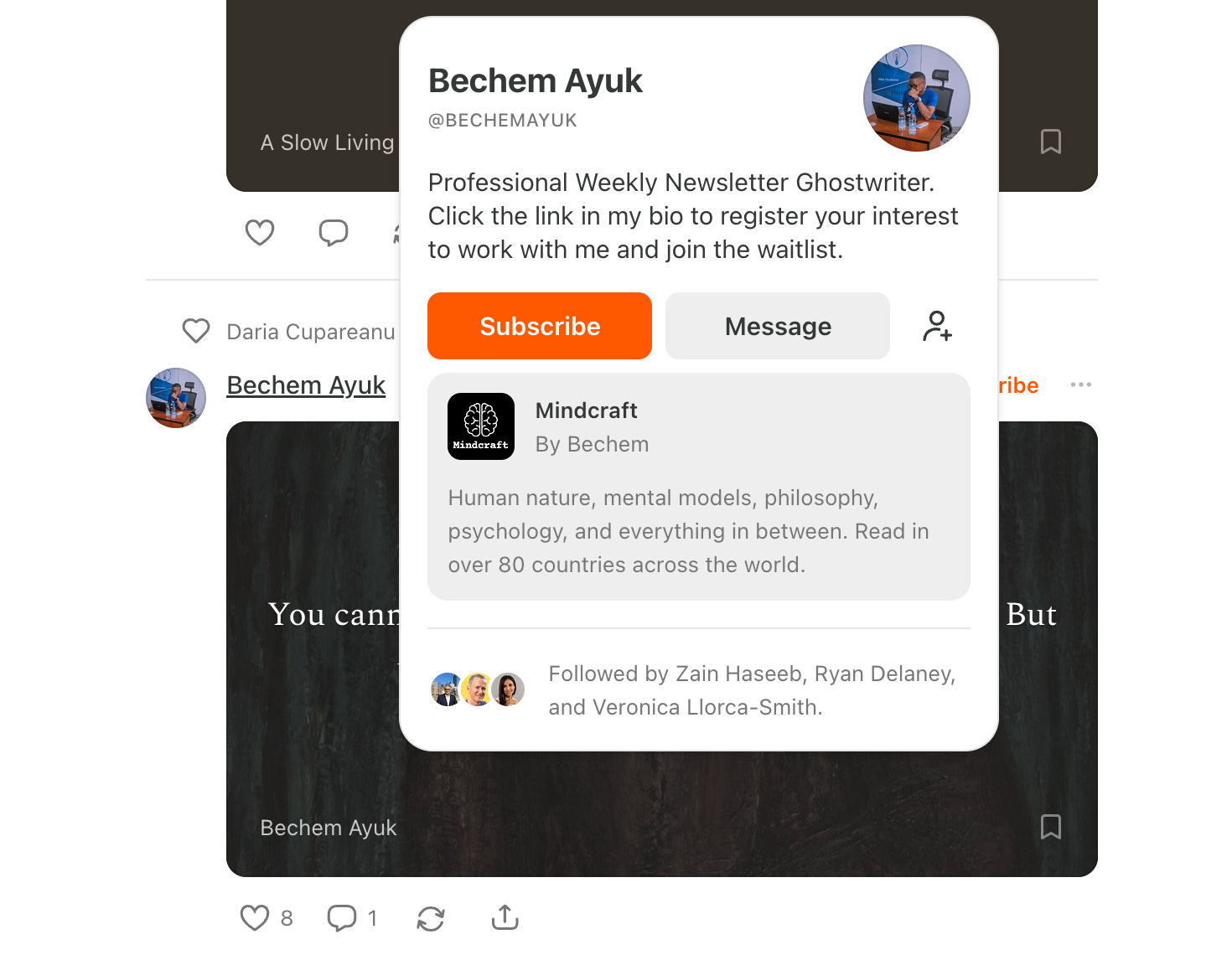The image size is (1232, 955).
Task: Bookmark the A Slow Living post
Action: tap(1050, 142)
